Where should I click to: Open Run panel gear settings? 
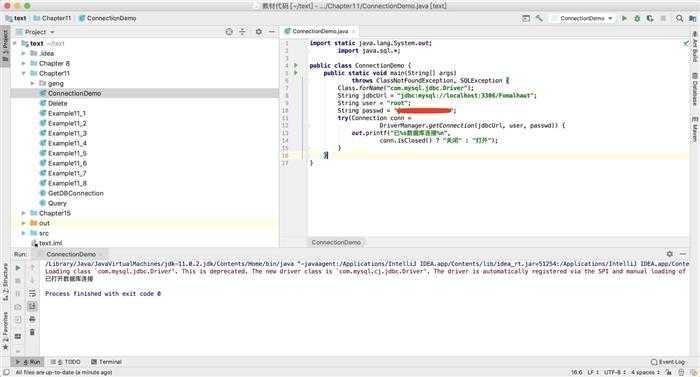click(670, 254)
